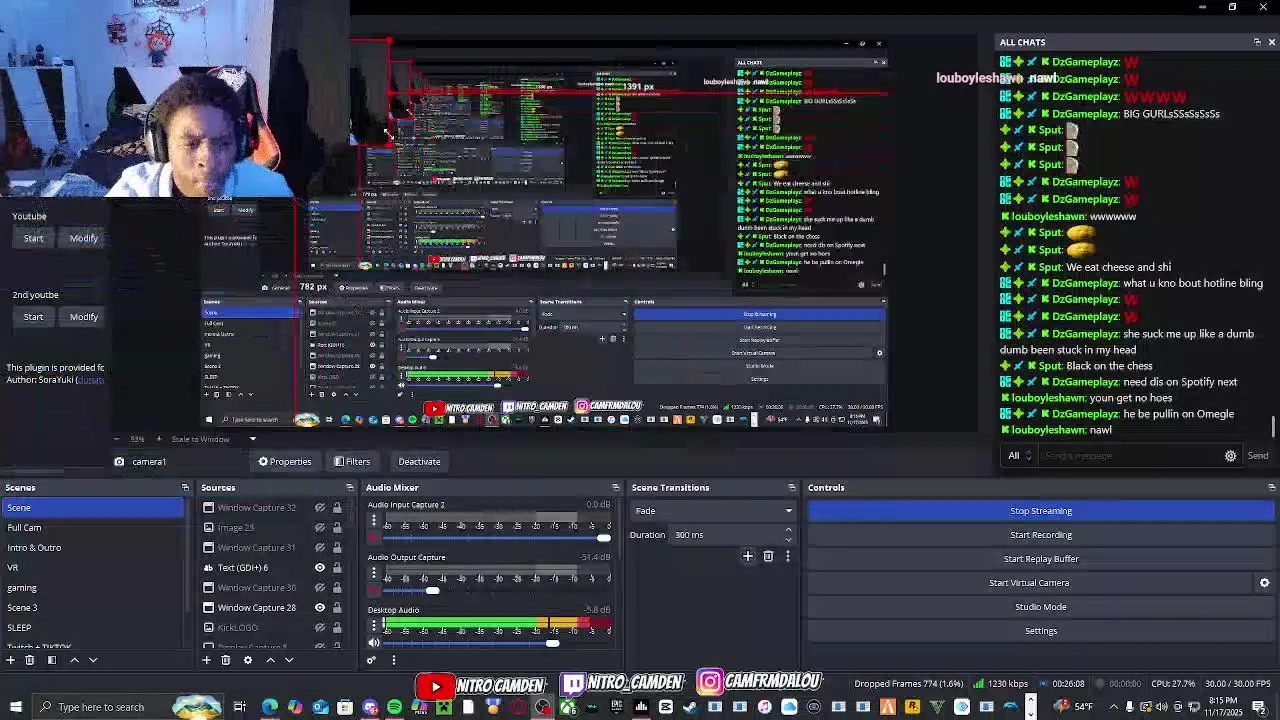Open Fade transition dropdown
1280x720 pixels.
712,511
